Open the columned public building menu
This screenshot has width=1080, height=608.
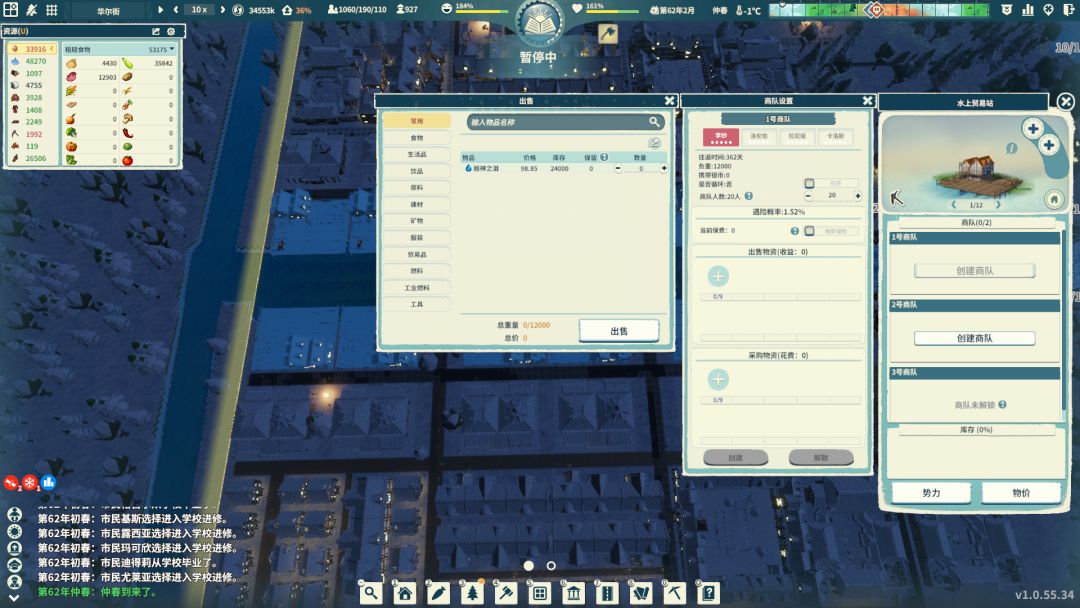[x=574, y=593]
